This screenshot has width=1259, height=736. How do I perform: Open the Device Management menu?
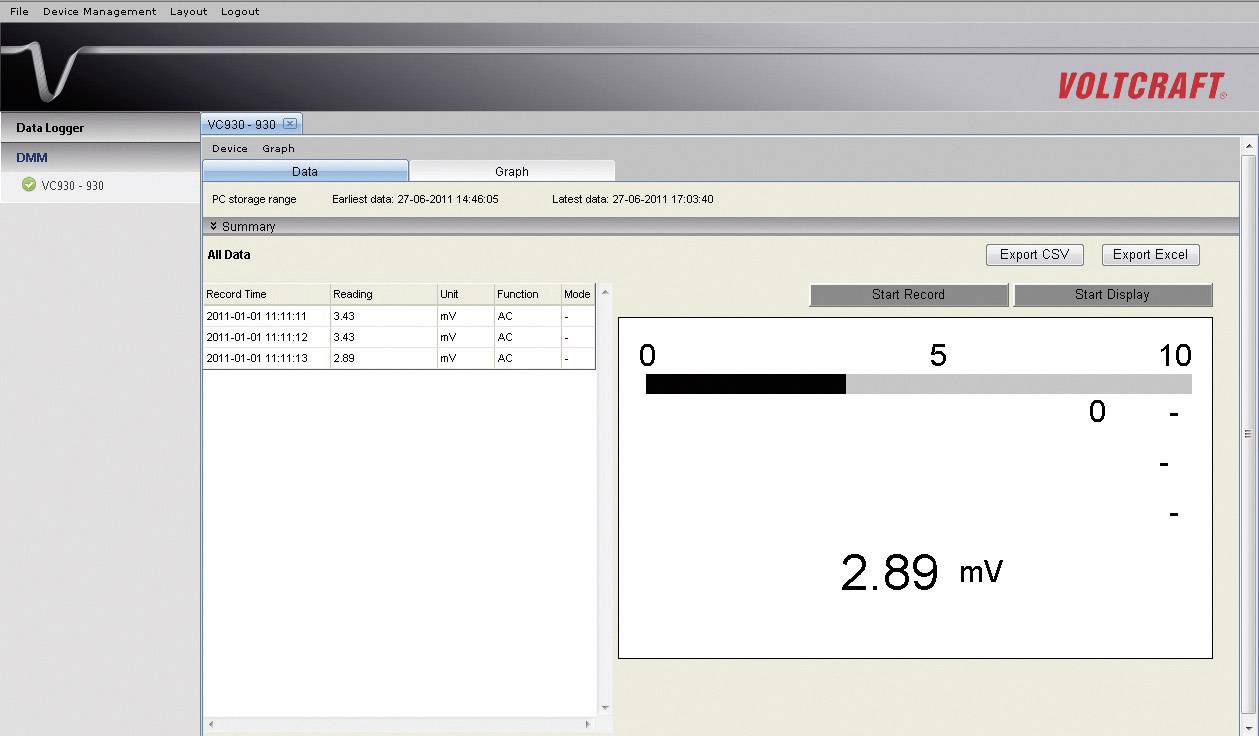(99, 11)
